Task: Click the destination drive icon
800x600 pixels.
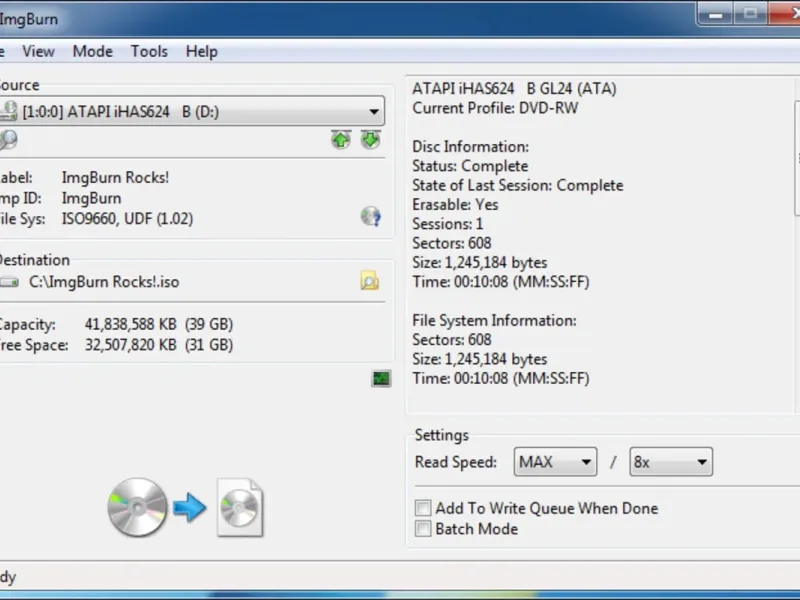Action: (x=9, y=282)
